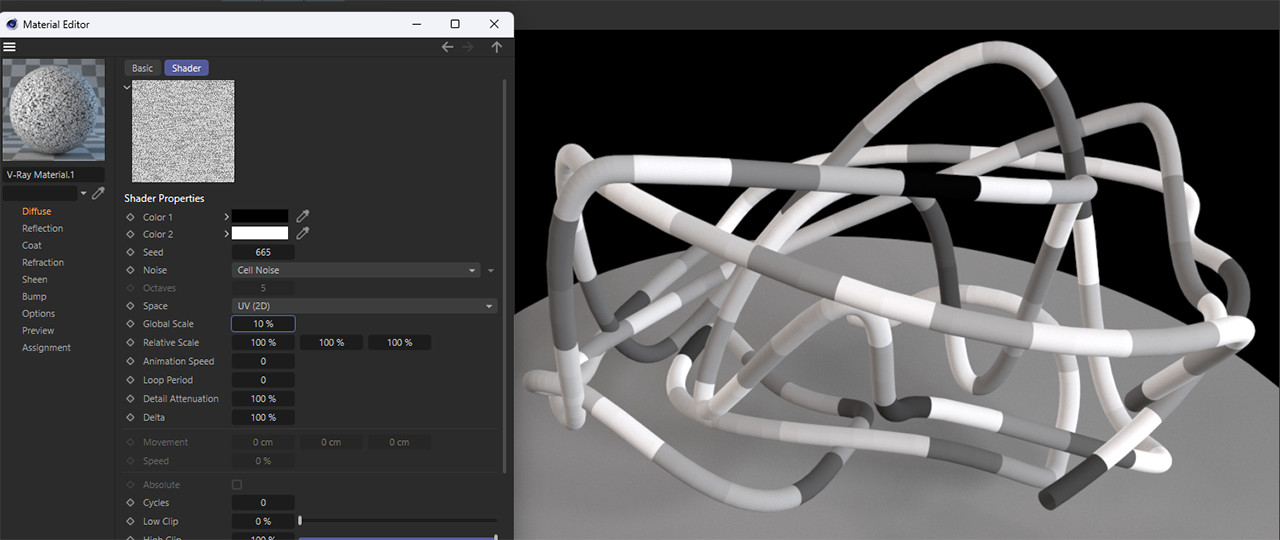
Task: Click the Low Clip value field
Action: [x=263, y=521]
